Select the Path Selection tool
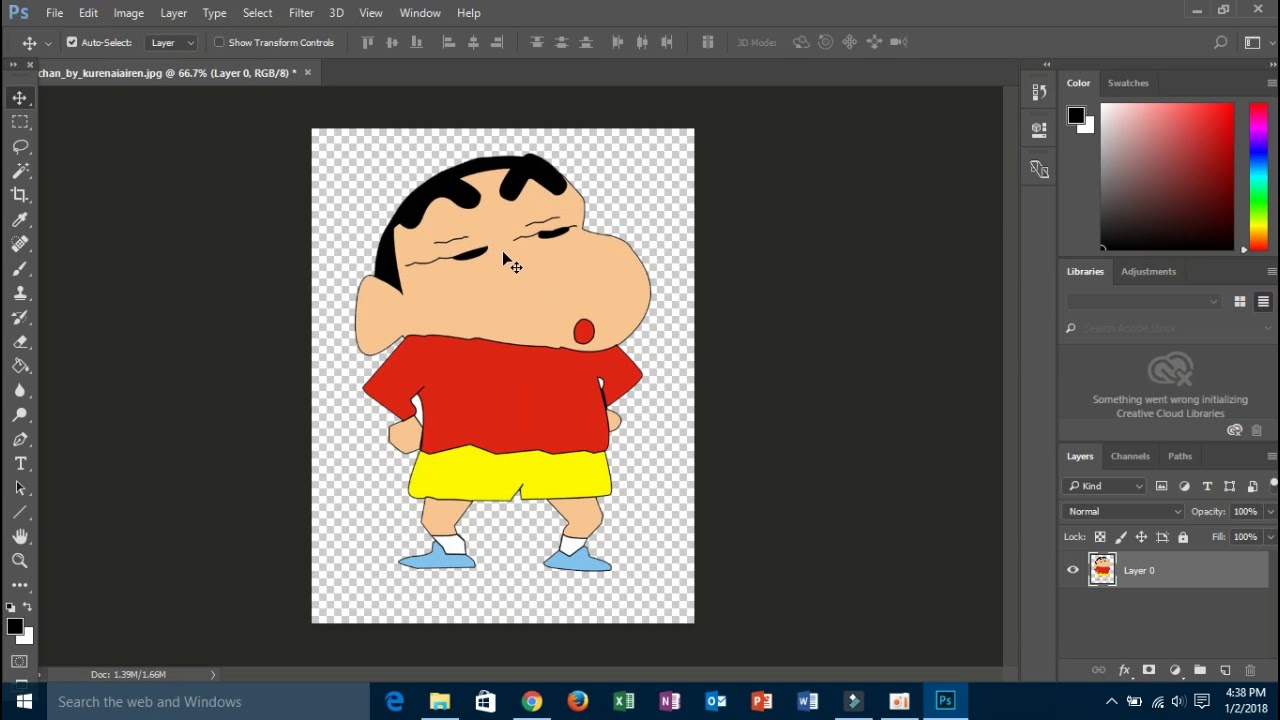The height and width of the screenshot is (720, 1280). [x=20, y=488]
